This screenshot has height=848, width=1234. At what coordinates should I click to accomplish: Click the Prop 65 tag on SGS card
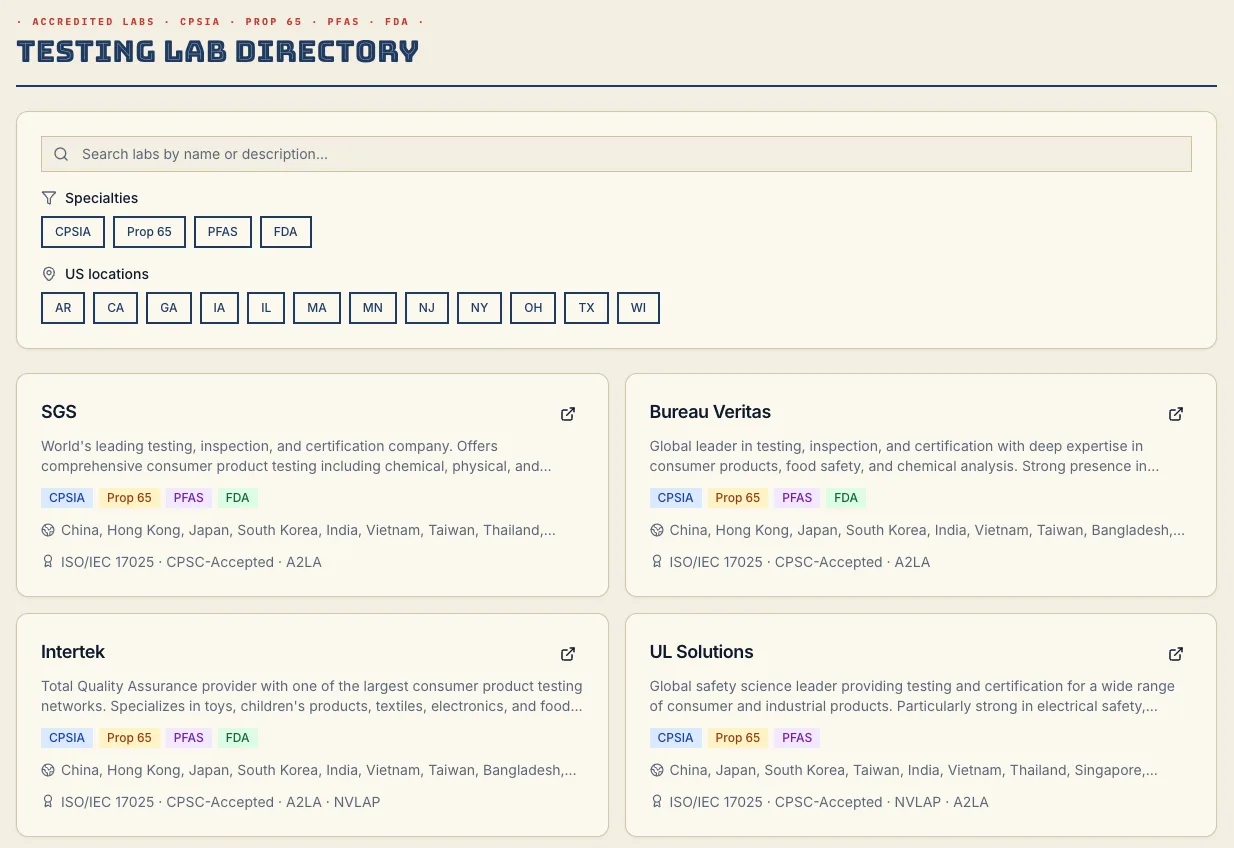pyautogui.click(x=129, y=498)
